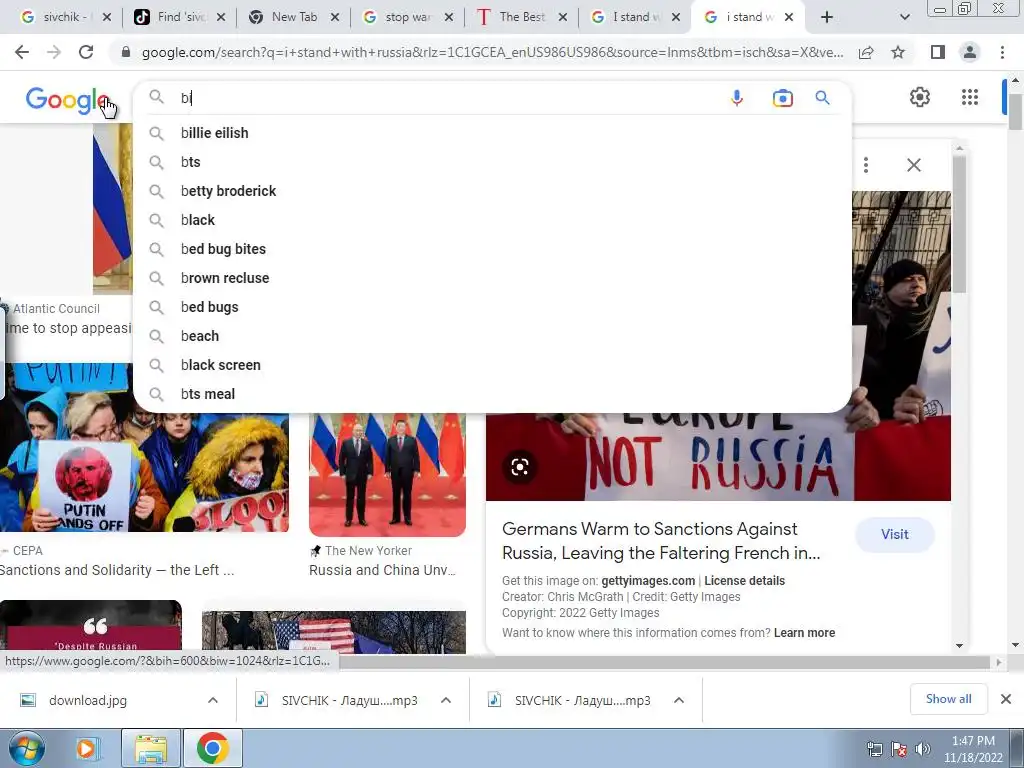Open Windows Start menu
This screenshot has width=1024, height=768.
[26, 748]
